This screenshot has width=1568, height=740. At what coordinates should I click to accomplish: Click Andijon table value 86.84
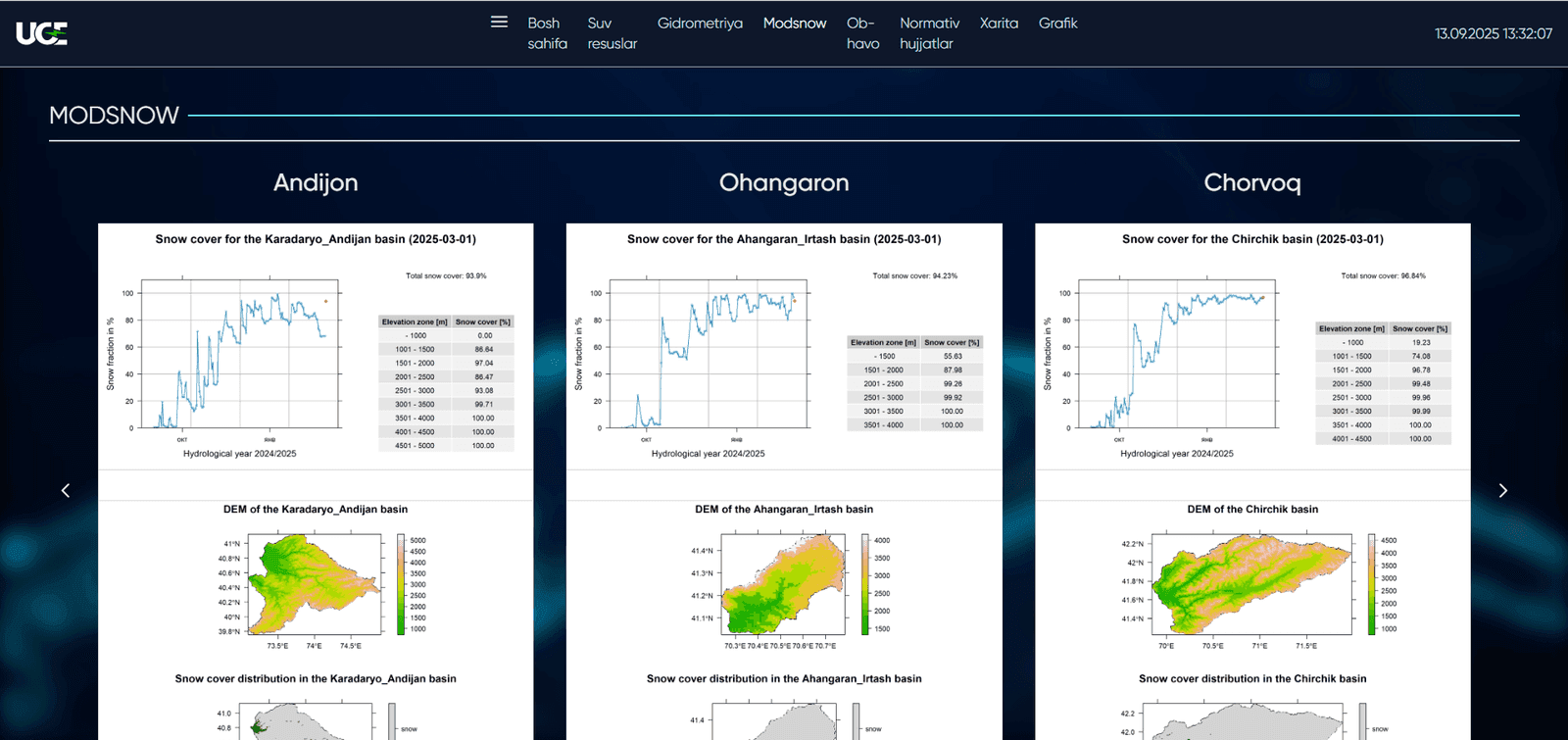[x=484, y=350]
